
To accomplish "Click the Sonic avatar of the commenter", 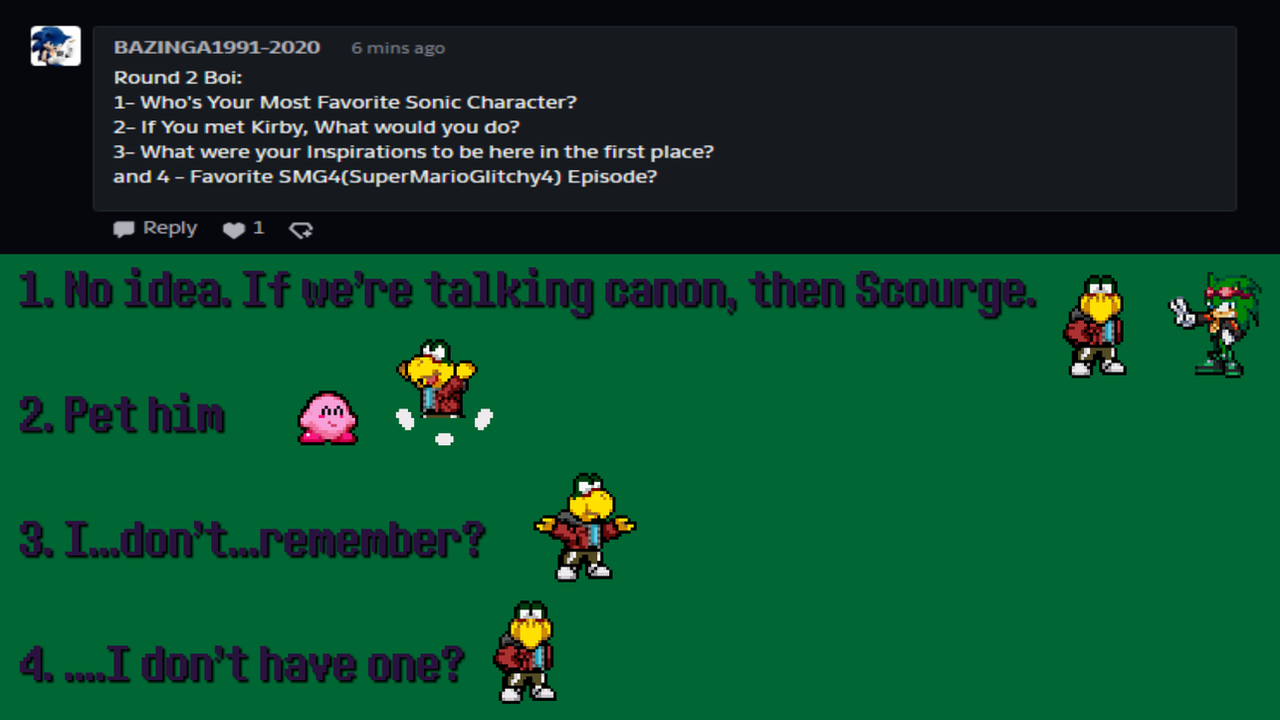I will [56, 46].
